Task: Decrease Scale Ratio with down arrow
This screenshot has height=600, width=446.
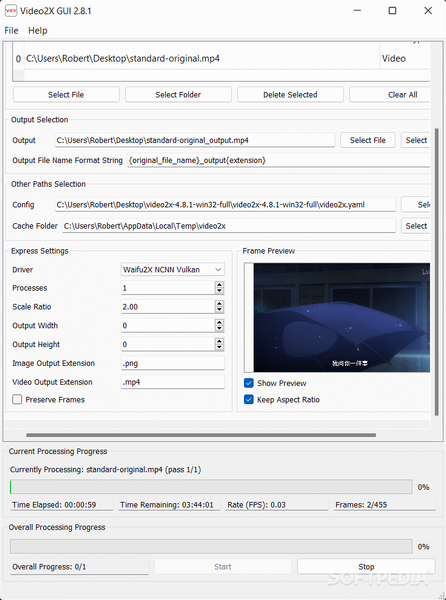Action: [x=219, y=310]
